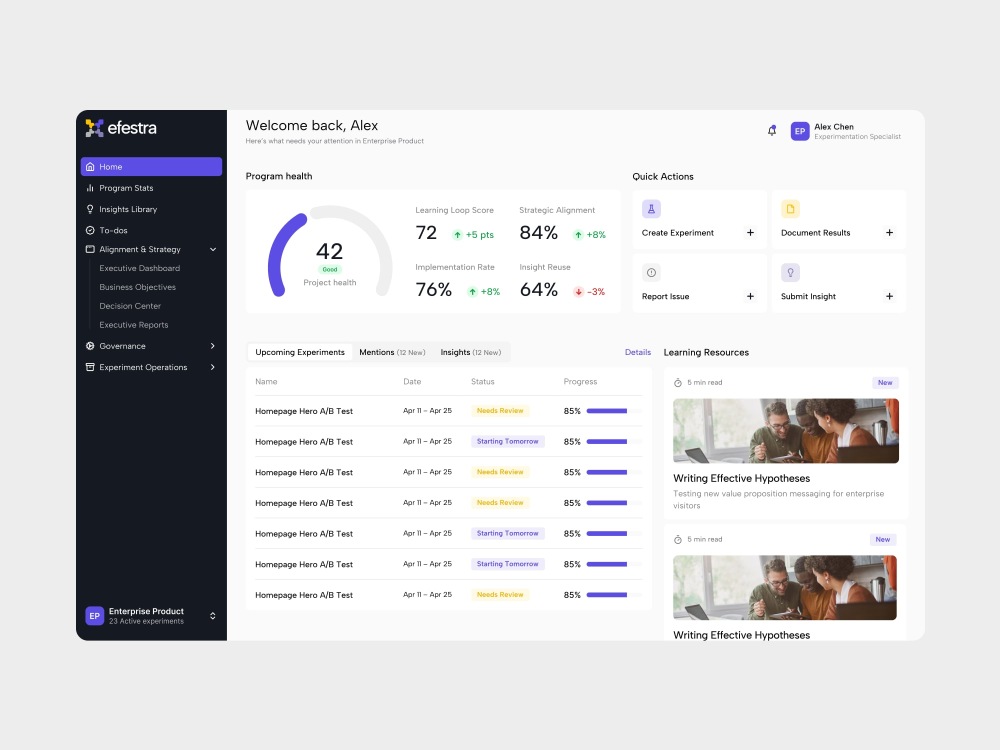The height and width of the screenshot is (750, 1000).
Task: Click the Name column header
Action: click(266, 381)
